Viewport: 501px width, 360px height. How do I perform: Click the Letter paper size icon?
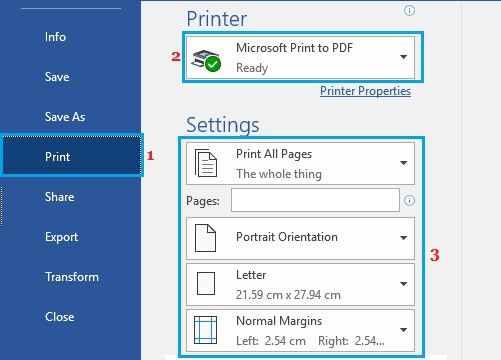point(206,284)
